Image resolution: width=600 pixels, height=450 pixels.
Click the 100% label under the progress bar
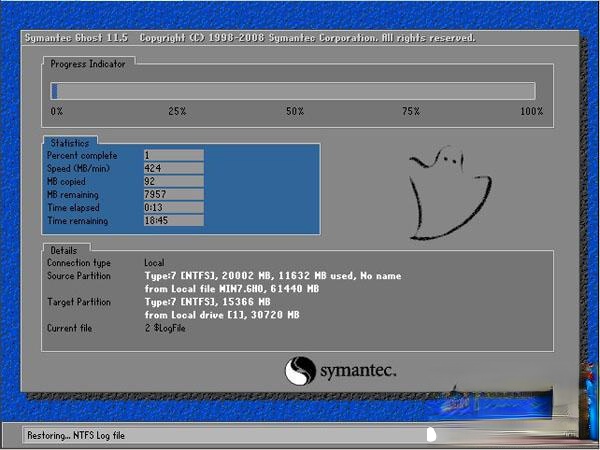(531, 111)
